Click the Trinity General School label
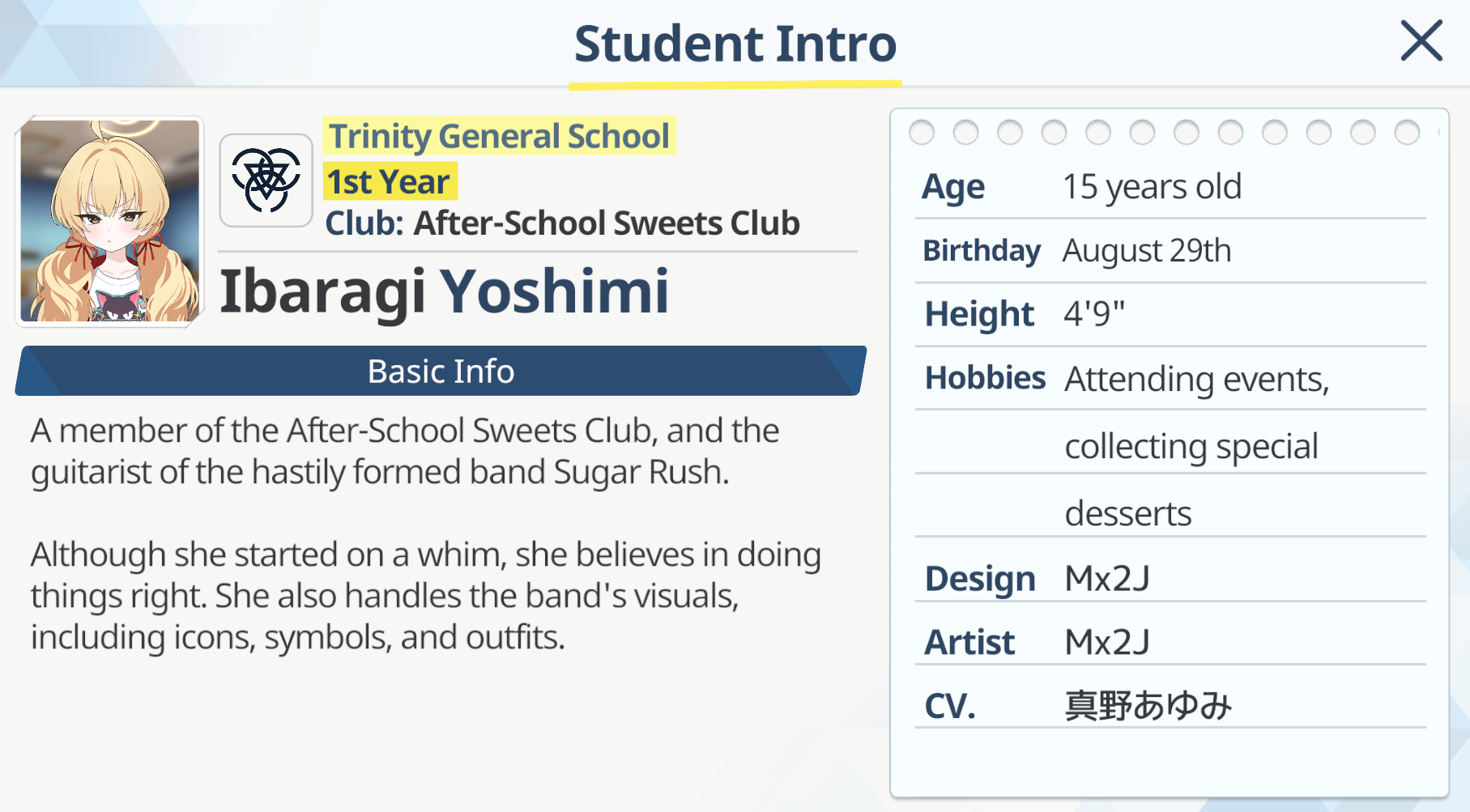 point(499,136)
